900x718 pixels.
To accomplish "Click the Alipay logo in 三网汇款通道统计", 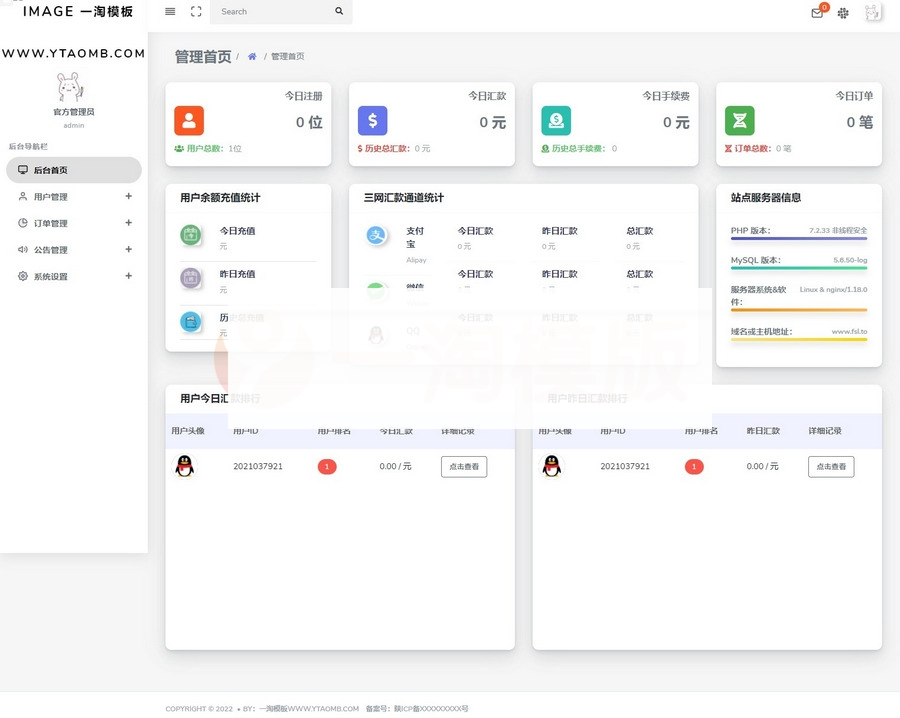I will pos(374,236).
